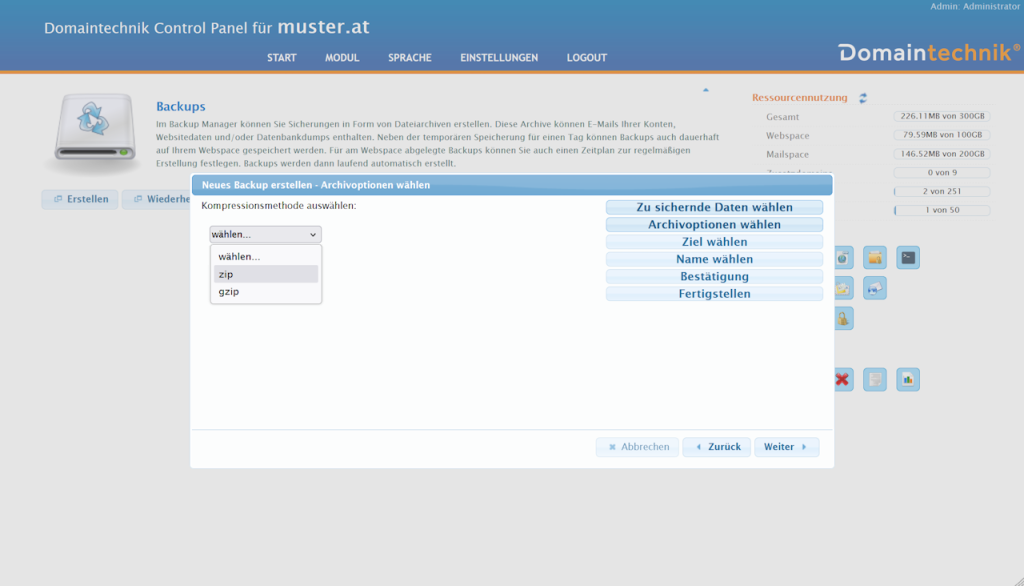Open the terminal console icon

(x=907, y=258)
